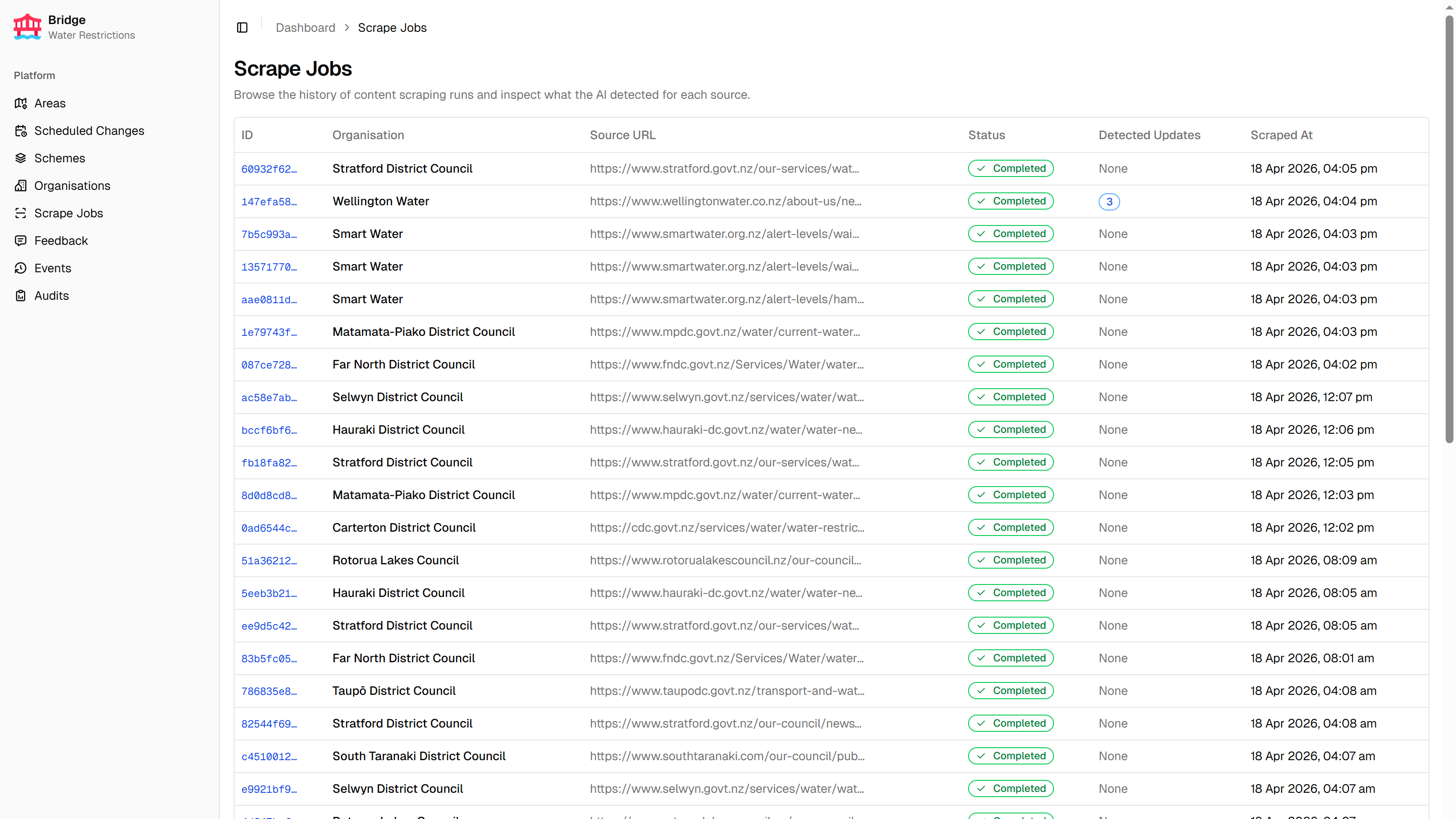
Task: Click the Events history clock icon
Action: (x=21, y=268)
